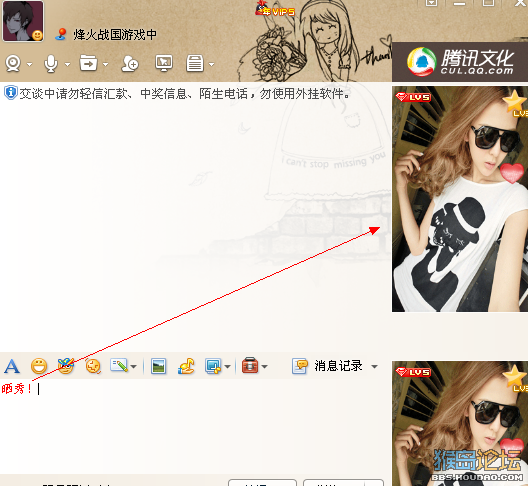
Task: Click the contact's avatar picture
Action: 23,21
